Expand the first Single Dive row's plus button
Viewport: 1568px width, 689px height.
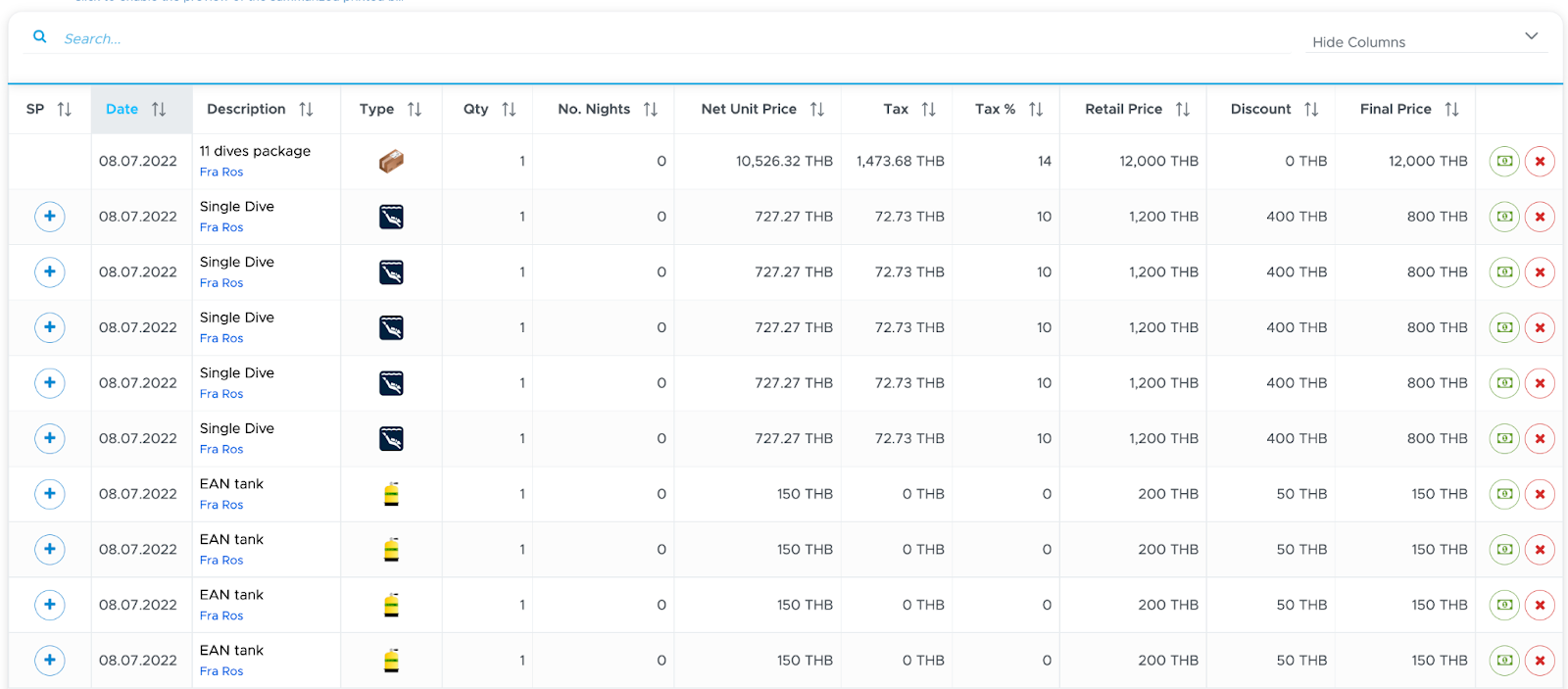click(50, 217)
